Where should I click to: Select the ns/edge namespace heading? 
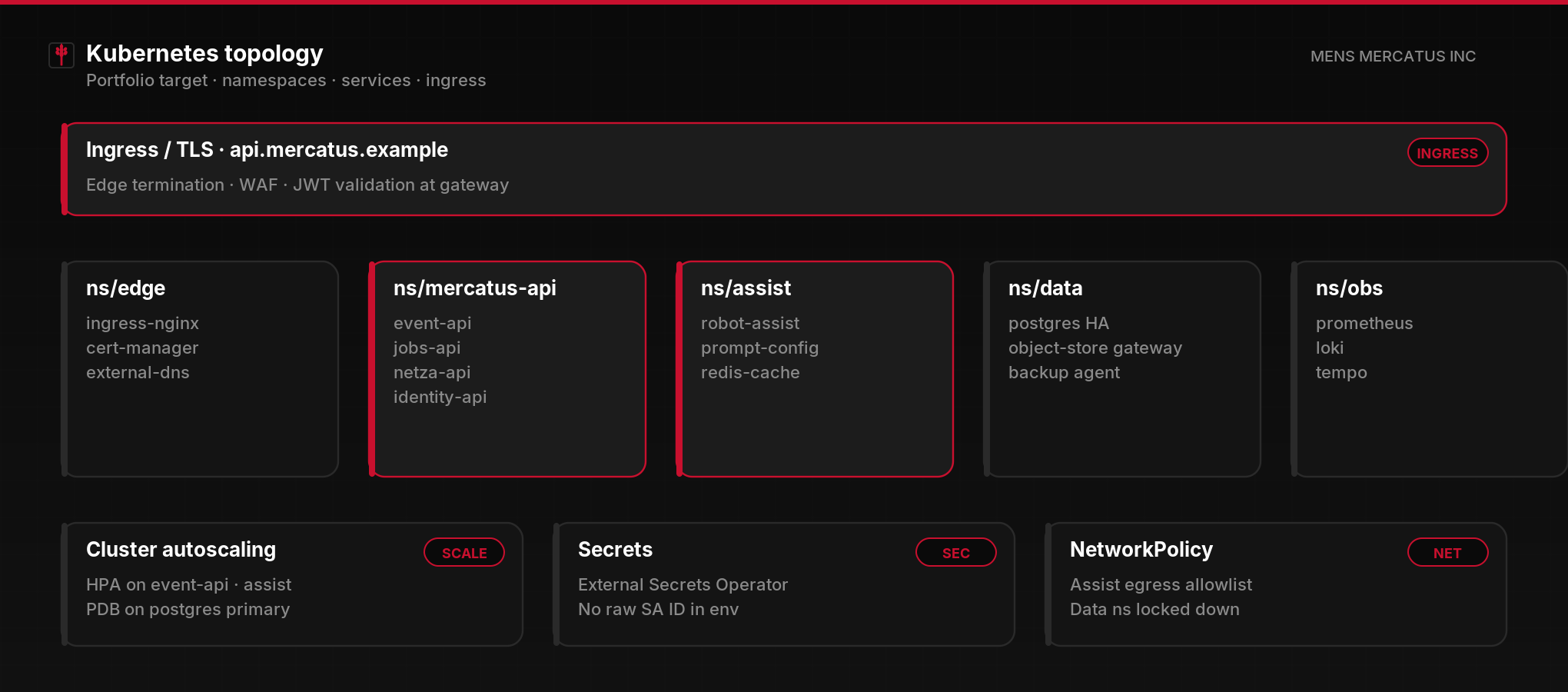(125, 288)
